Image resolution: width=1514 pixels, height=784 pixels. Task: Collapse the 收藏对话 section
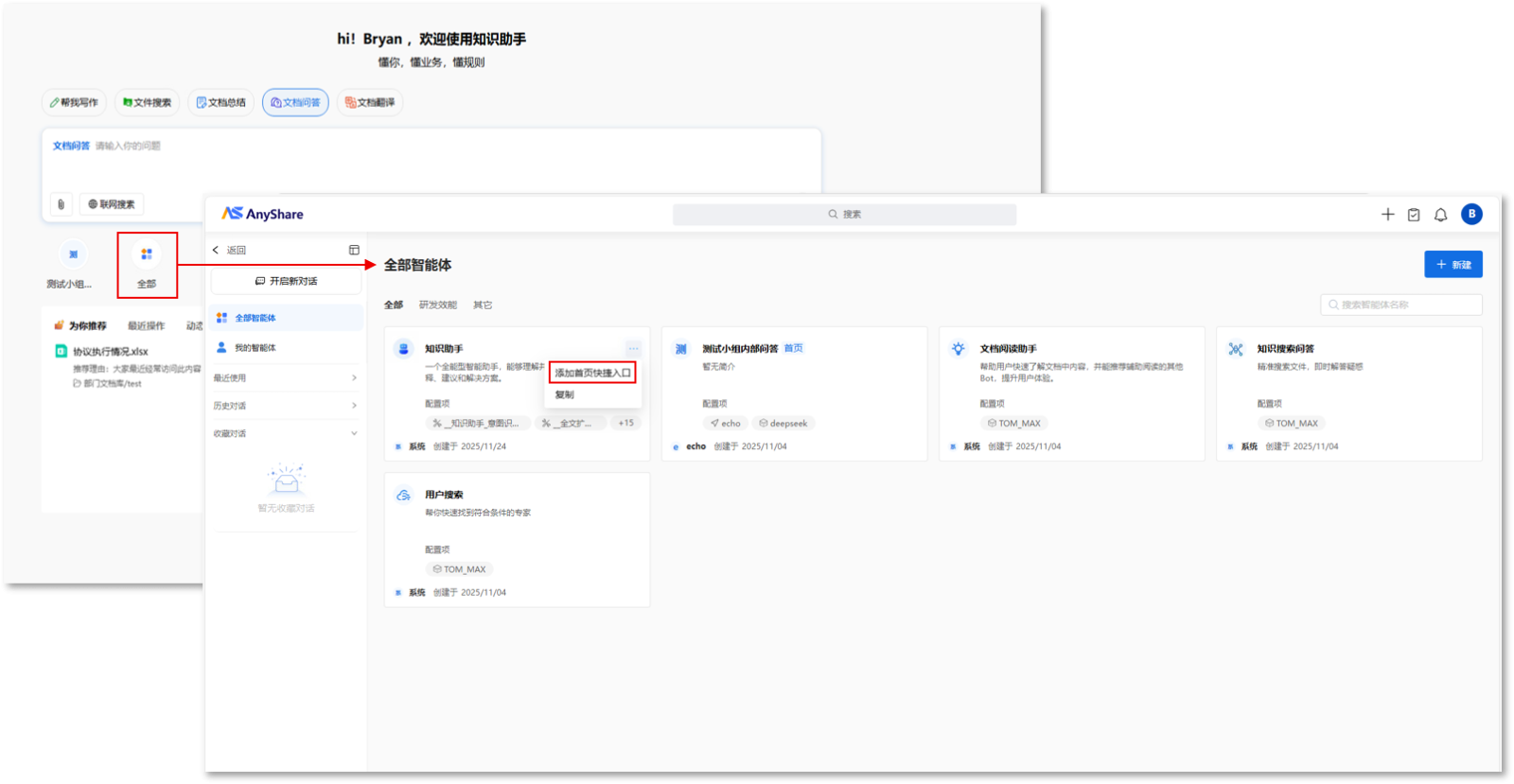354,434
